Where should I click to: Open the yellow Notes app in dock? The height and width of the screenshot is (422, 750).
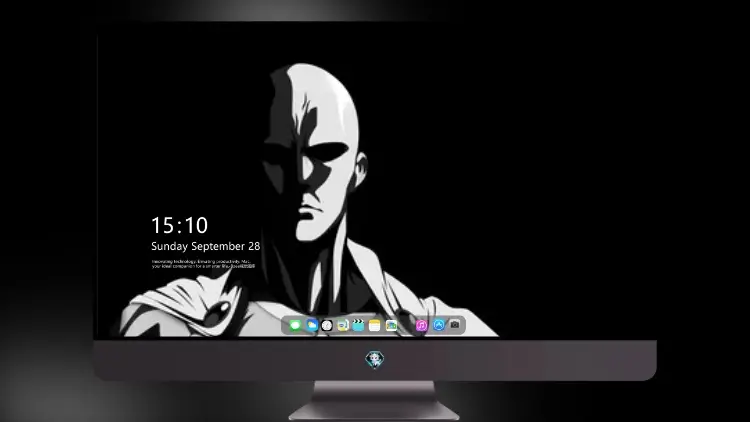pos(375,325)
